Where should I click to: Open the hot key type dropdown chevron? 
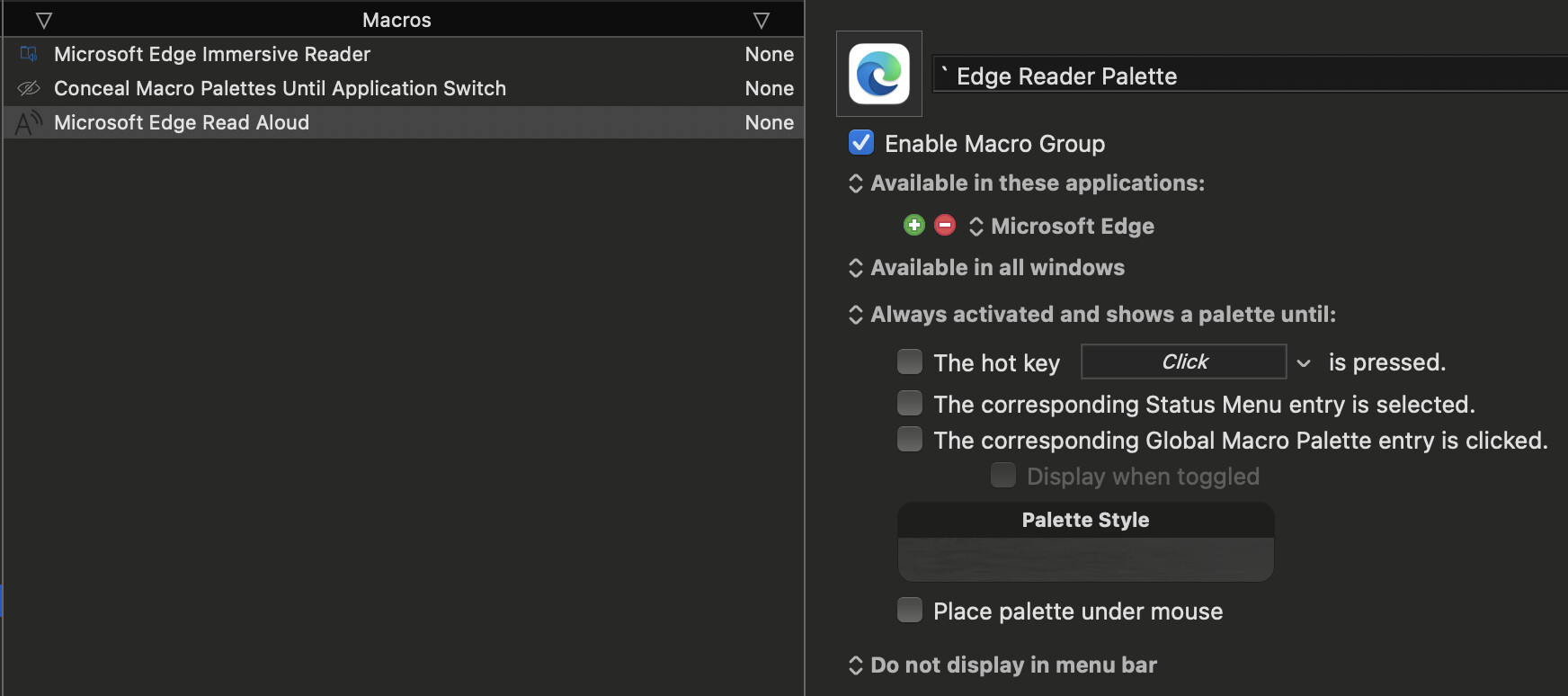tap(1304, 363)
